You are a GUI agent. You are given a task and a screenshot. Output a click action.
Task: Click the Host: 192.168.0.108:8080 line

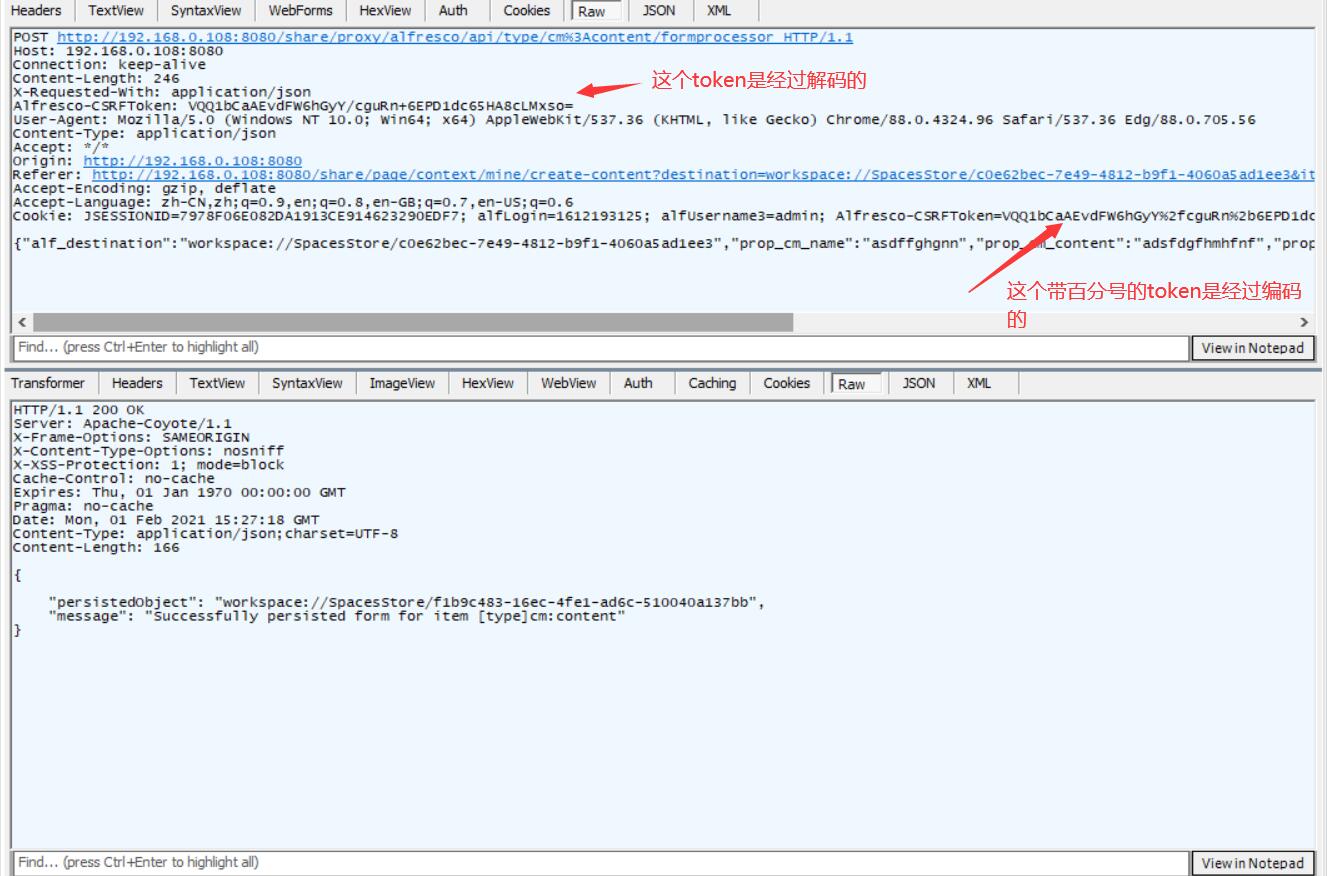pyautogui.click(x=118, y=51)
